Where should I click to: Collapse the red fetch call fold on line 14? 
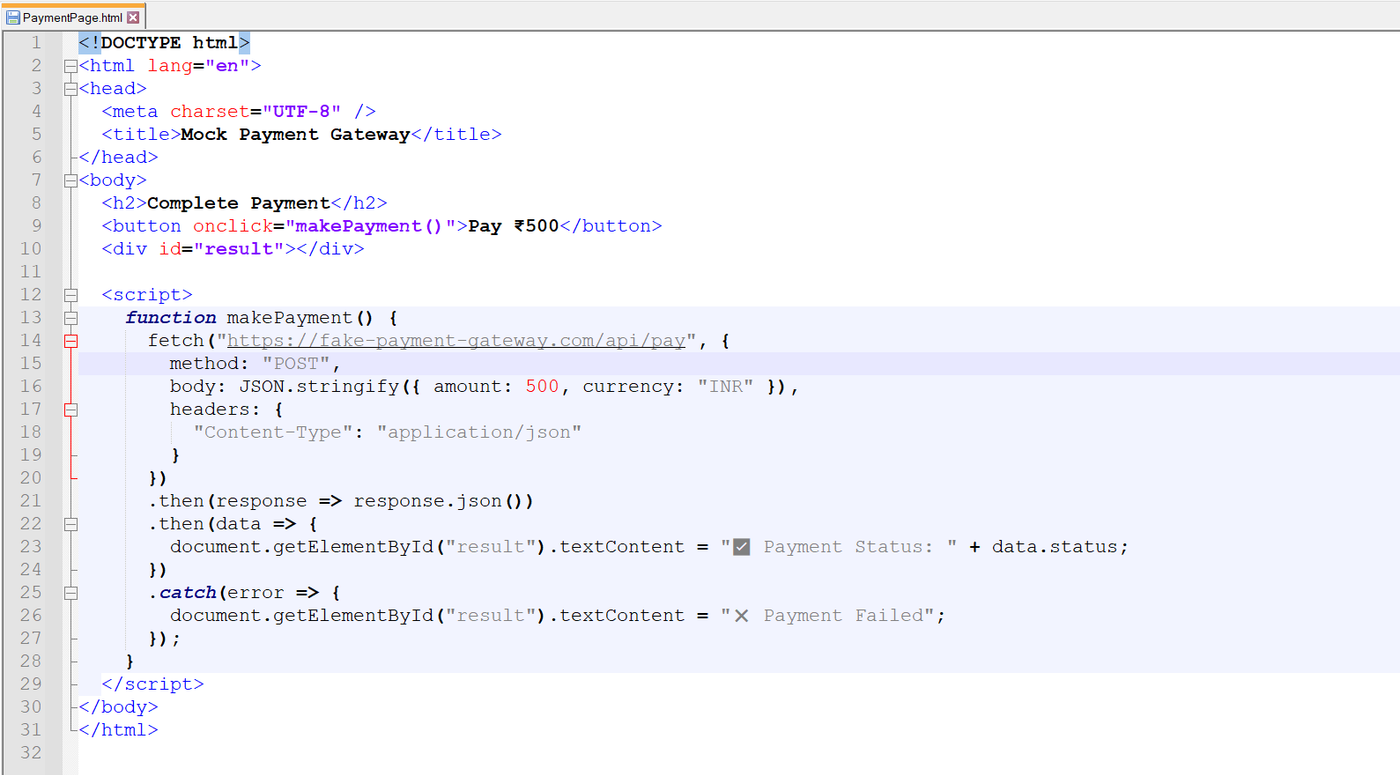click(x=70, y=341)
